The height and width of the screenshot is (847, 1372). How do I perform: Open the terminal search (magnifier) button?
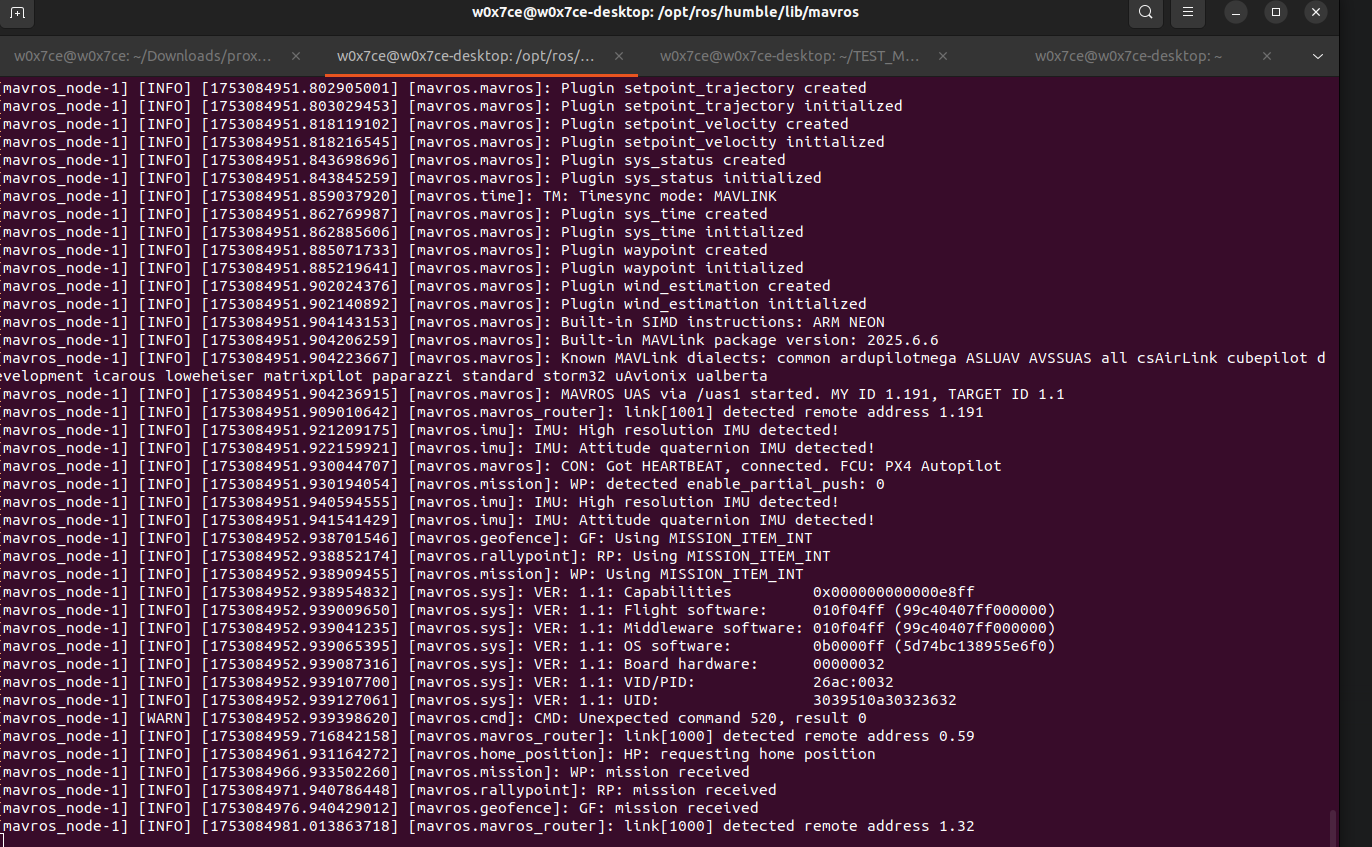1145,13
